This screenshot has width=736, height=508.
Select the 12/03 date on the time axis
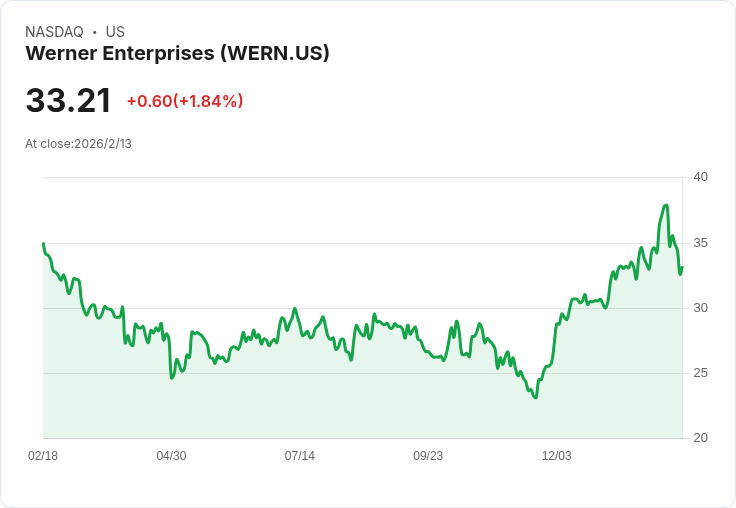(556, 456)
